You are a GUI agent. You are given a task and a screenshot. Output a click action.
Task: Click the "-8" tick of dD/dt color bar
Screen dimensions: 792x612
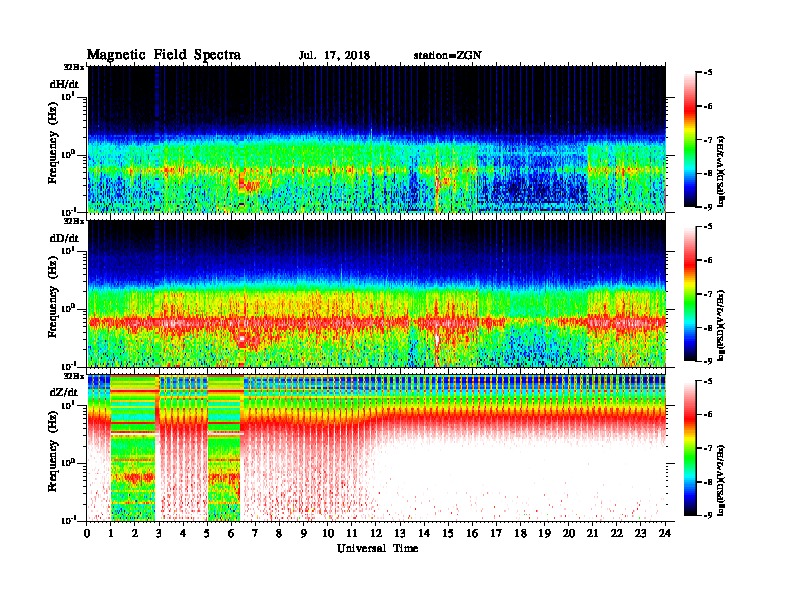pyautogui.click(x=708, y=328)
